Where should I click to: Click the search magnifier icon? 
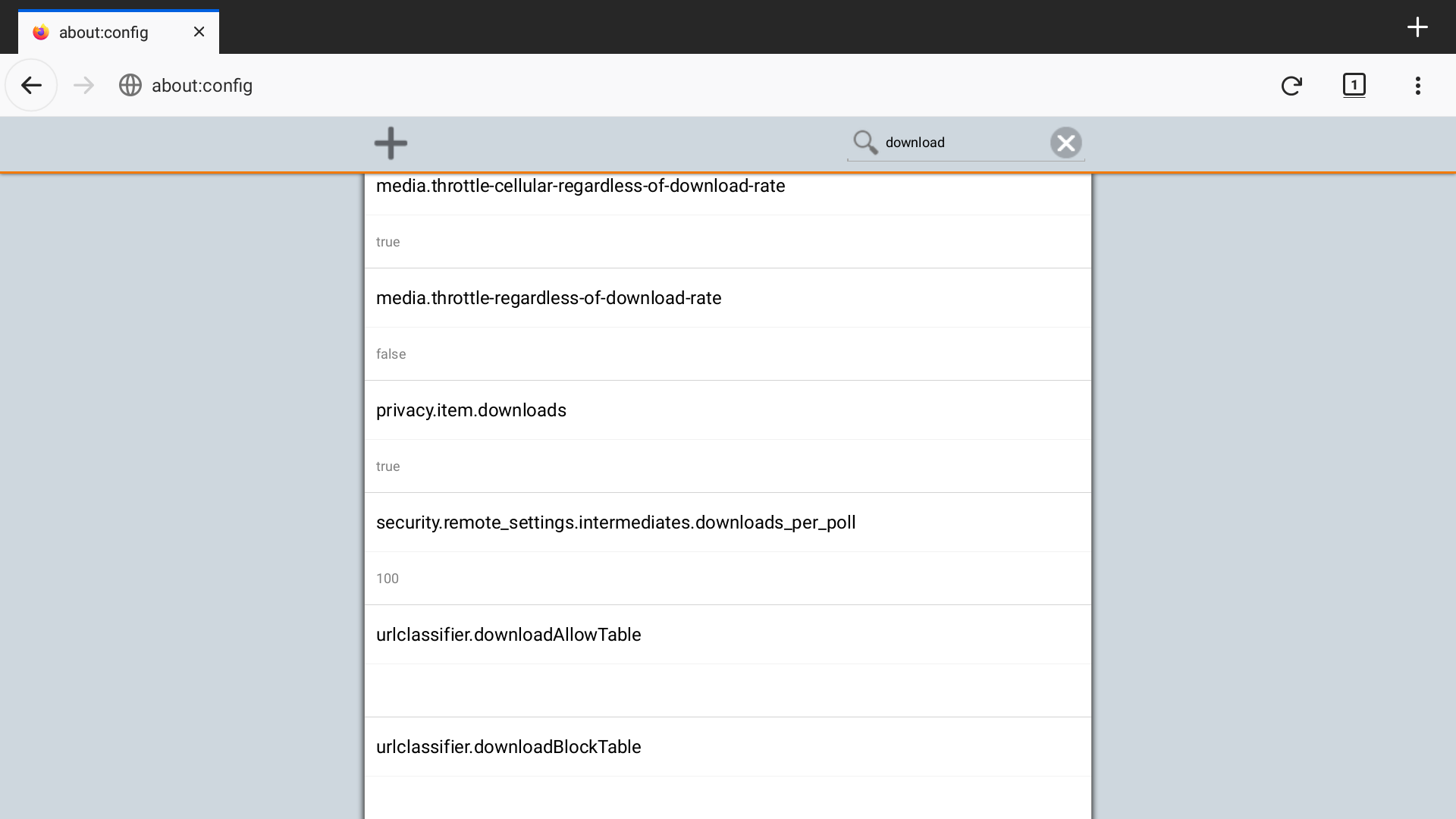click(865, 143)
